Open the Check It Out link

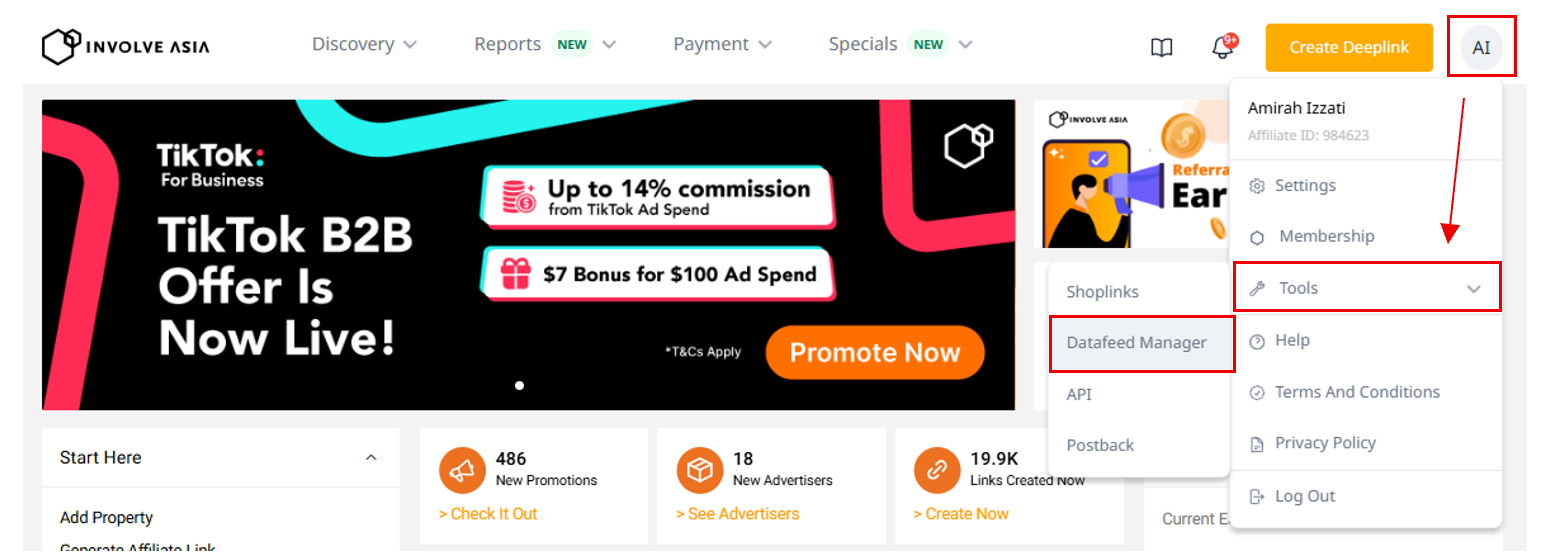pyautogui.click(x=488, y=514)
